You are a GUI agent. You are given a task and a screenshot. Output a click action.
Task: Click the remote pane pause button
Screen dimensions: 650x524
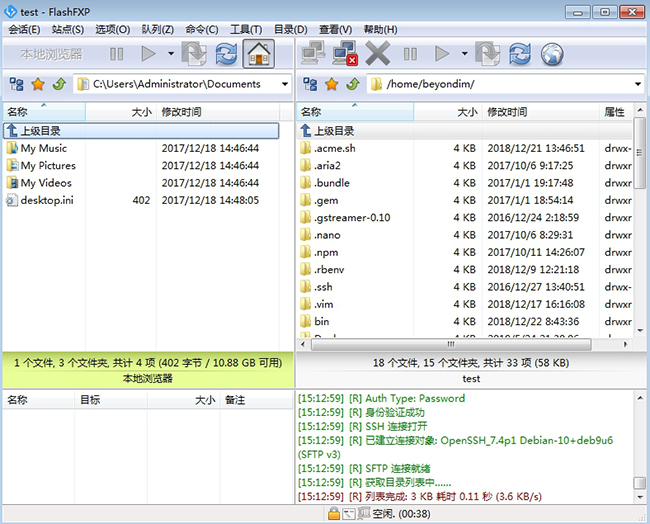pyautogui.click(x=410, y=54)
